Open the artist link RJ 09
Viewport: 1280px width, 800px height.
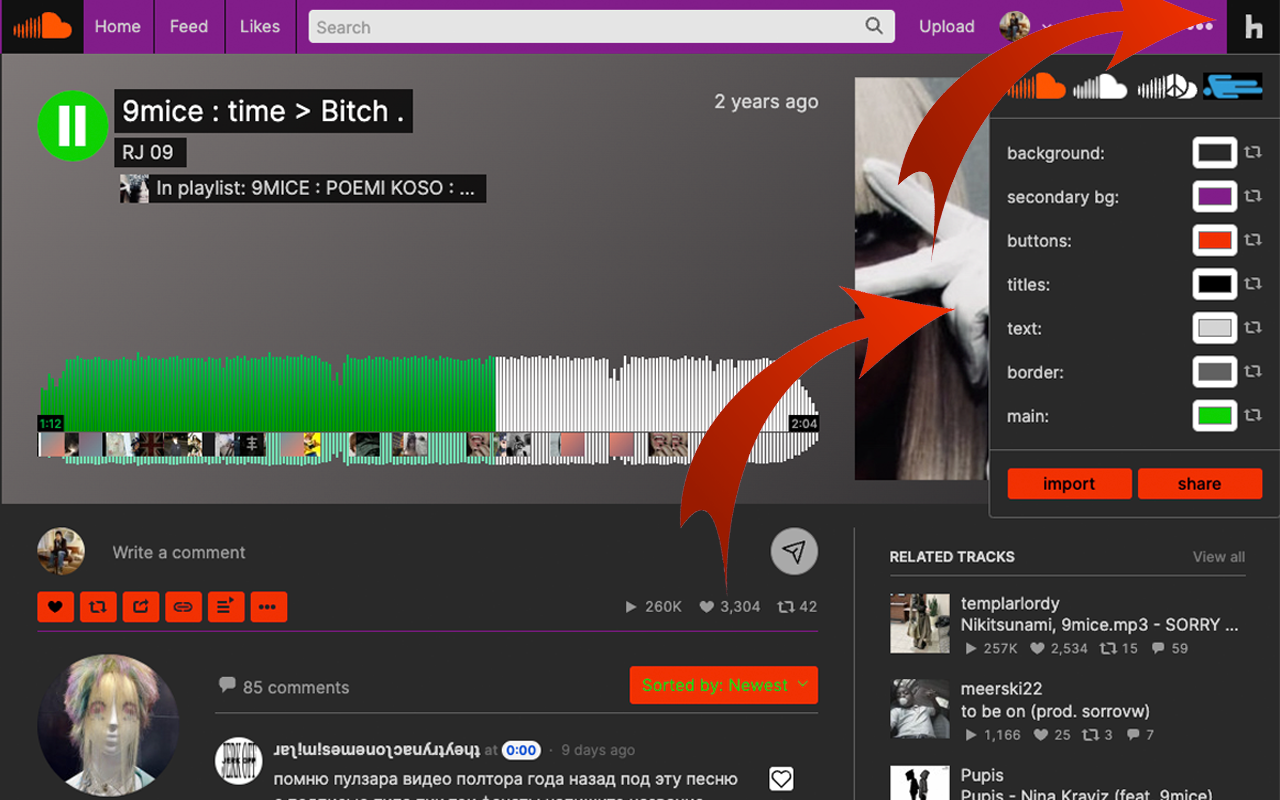pos(148,153)
